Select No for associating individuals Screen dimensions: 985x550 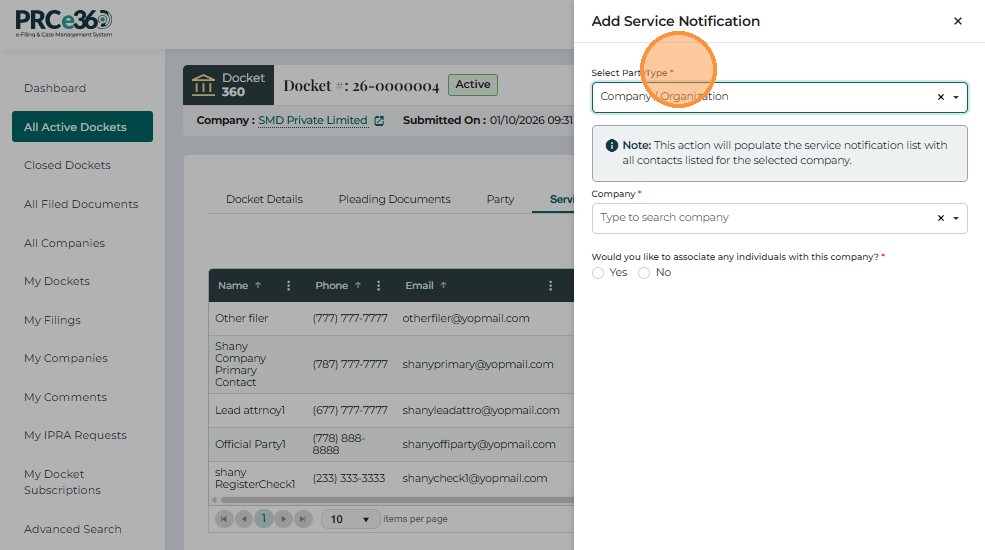644,273
